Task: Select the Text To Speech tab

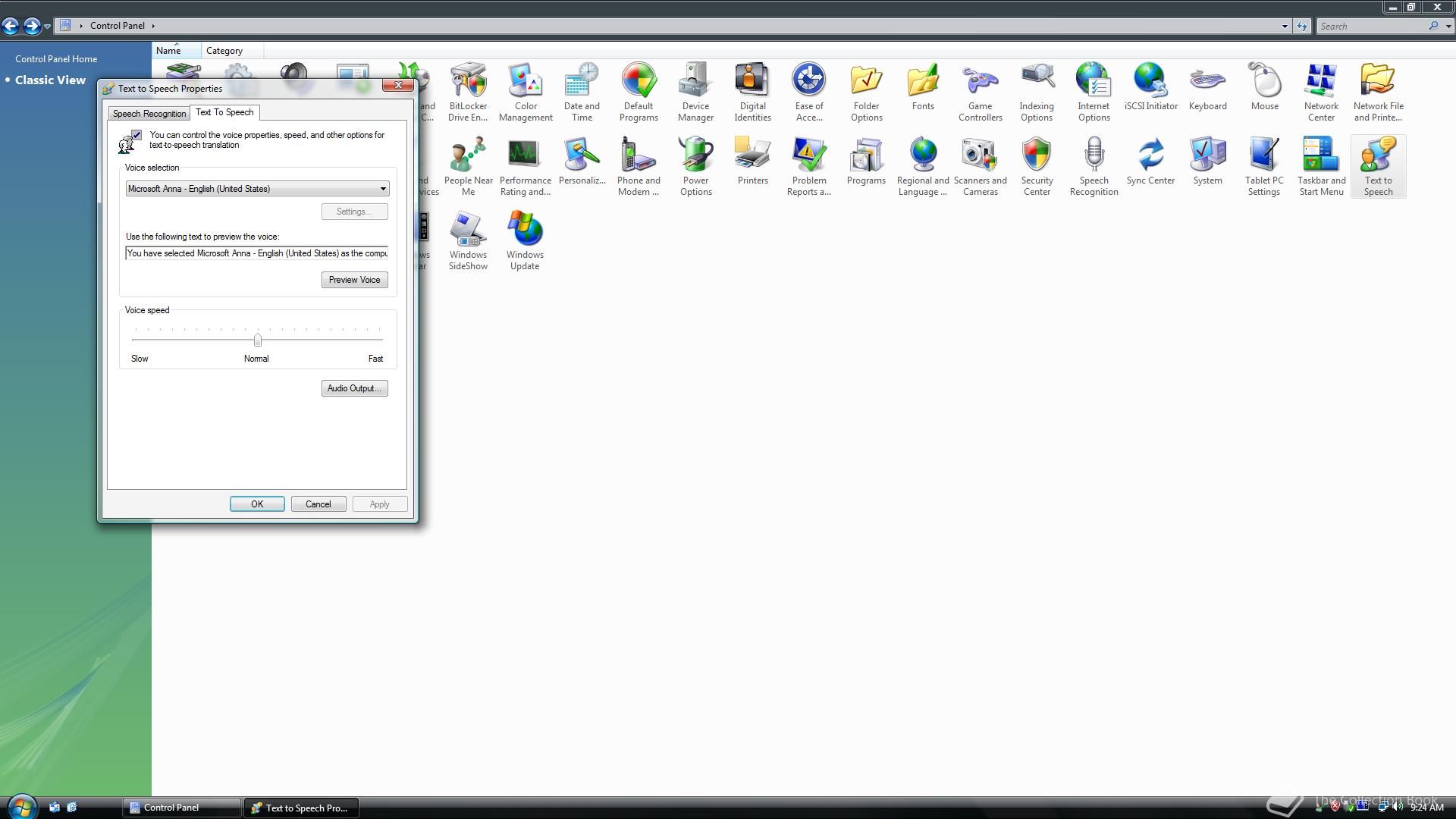Action: click(x=224, y=112)
